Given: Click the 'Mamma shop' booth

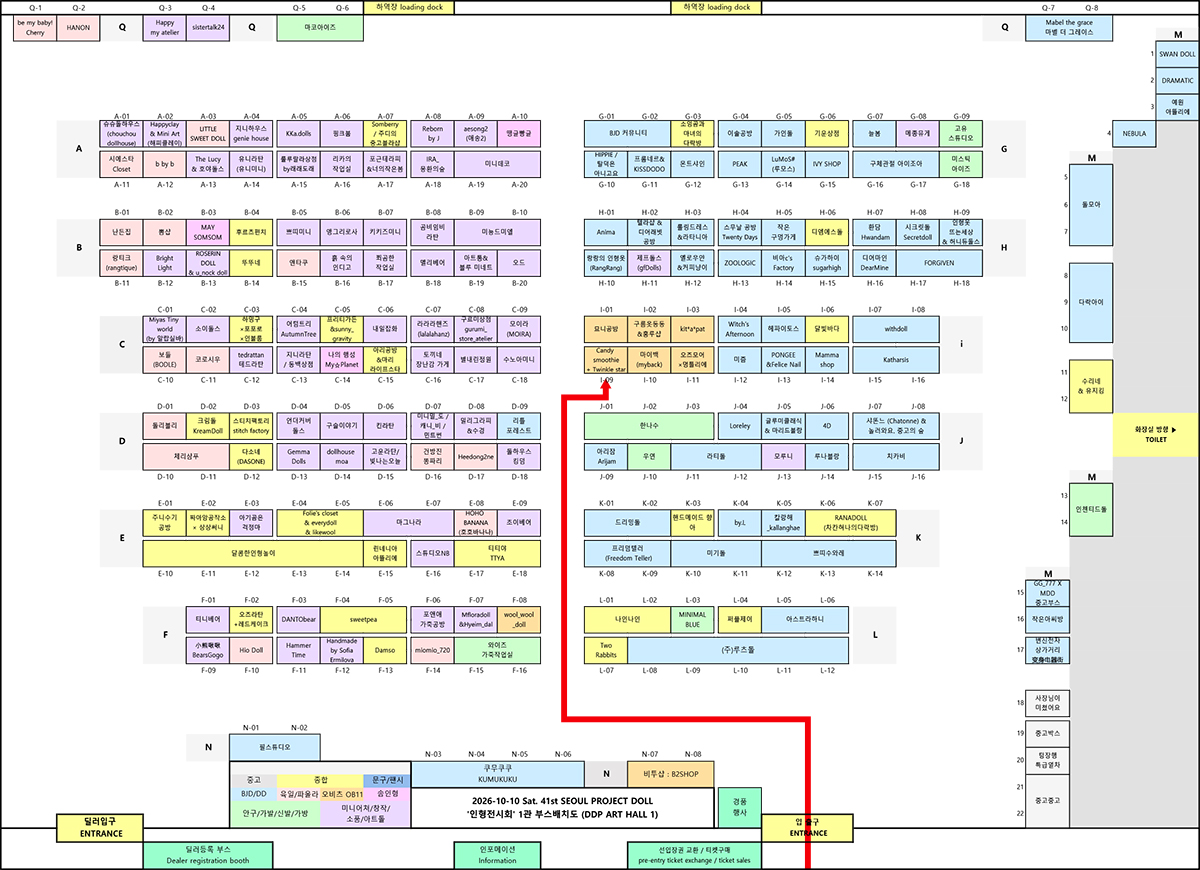Looking at the screenshot, I should (827, 359).
